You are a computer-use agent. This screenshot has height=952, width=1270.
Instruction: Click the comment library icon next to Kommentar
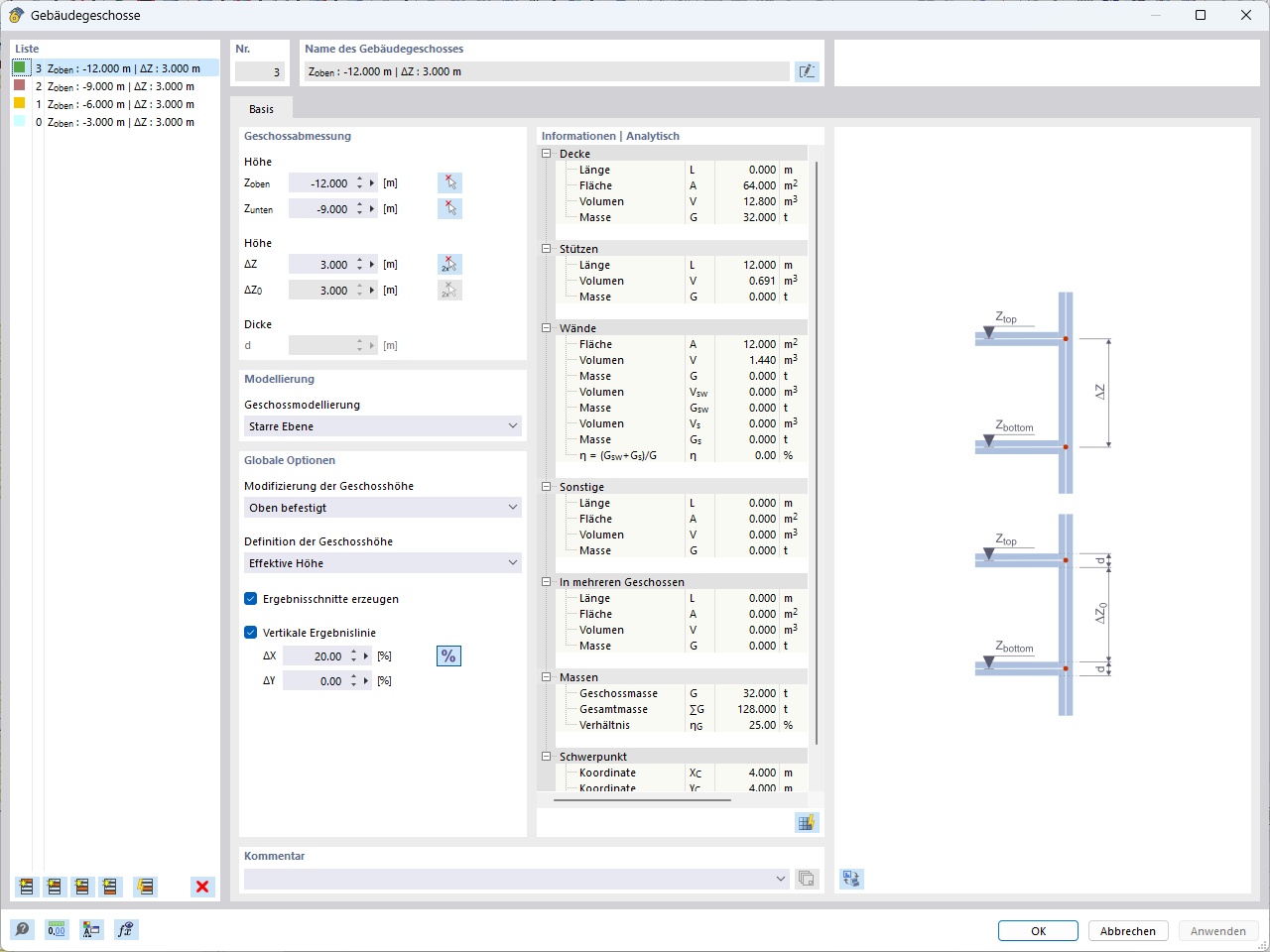pyautogui.click(x=807, y=879)
